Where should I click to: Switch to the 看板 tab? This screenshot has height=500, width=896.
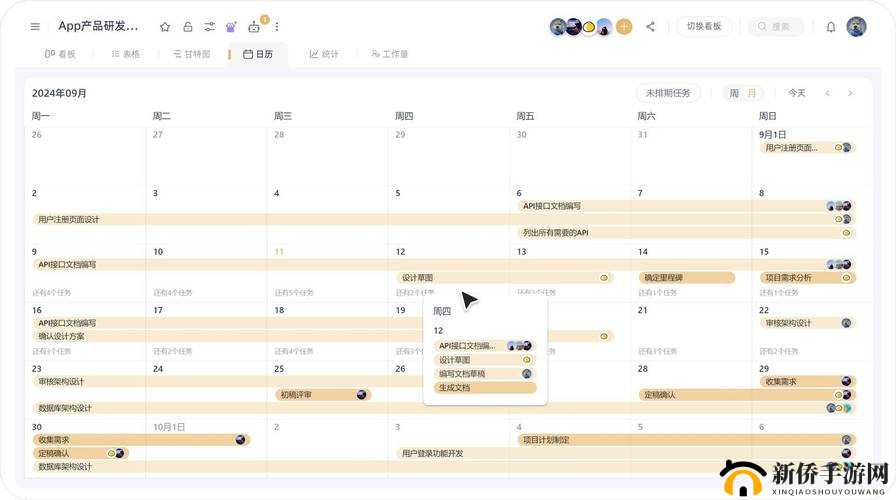[60, 54]
